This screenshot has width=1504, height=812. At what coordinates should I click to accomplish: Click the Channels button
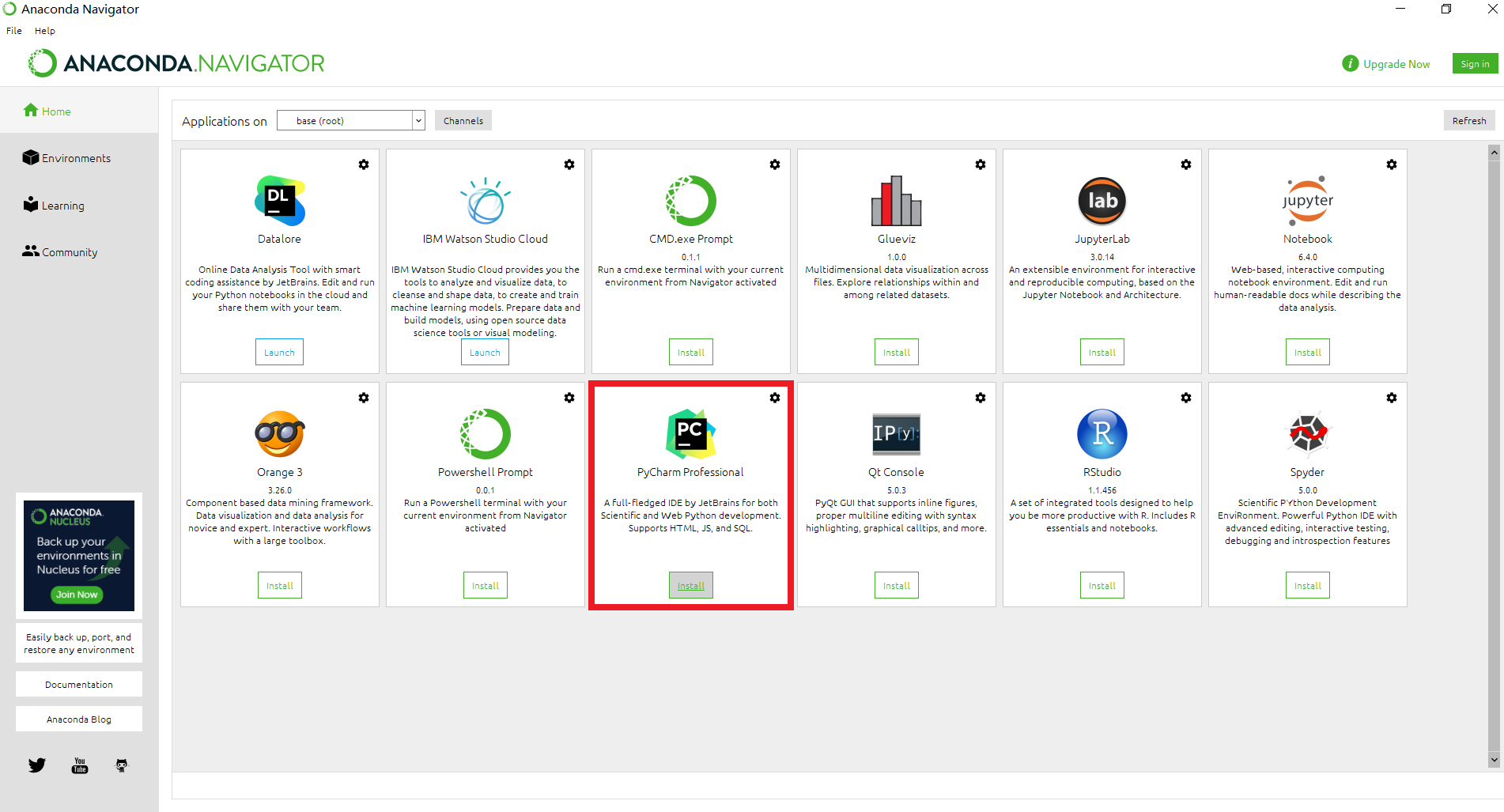pos(463,120)
